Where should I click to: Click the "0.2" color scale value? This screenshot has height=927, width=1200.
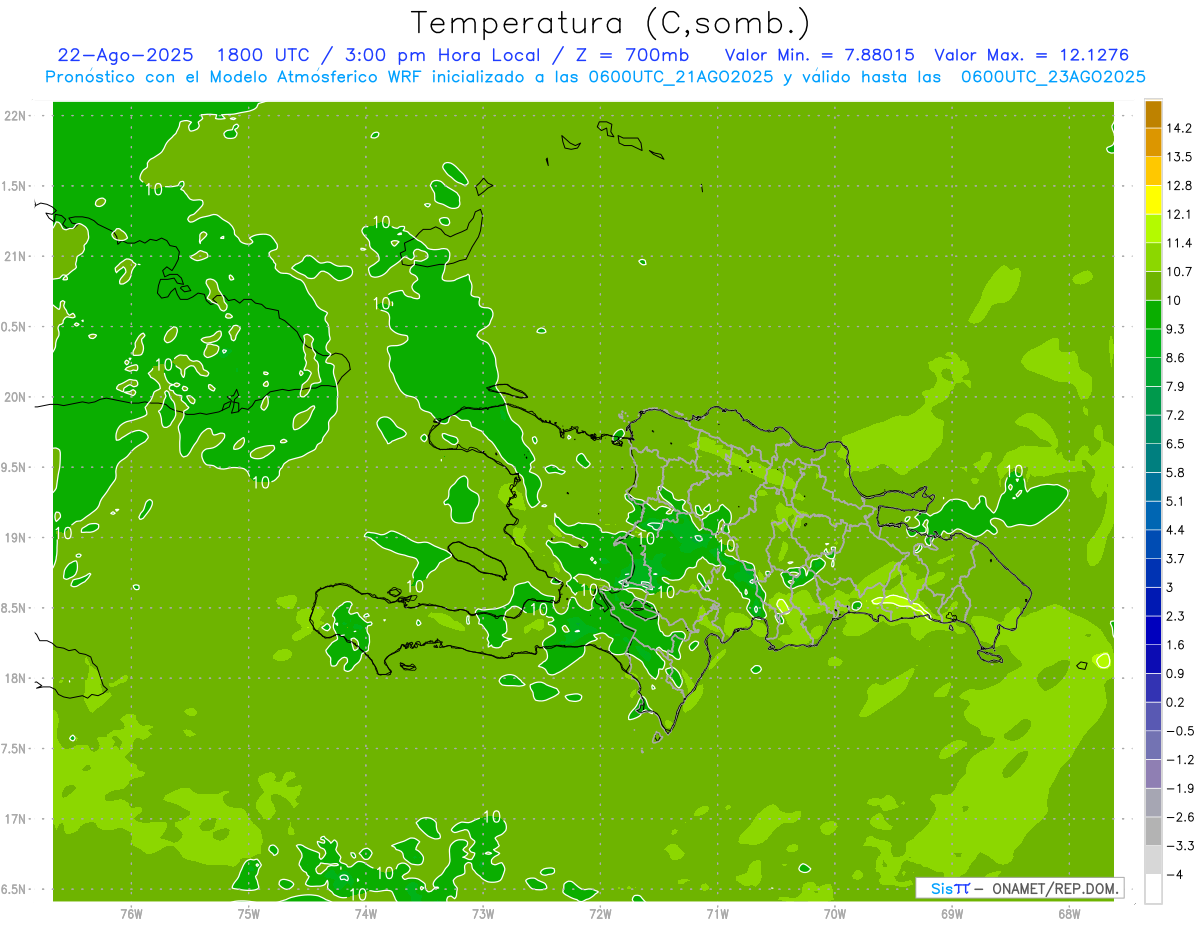coord(1176,702)
